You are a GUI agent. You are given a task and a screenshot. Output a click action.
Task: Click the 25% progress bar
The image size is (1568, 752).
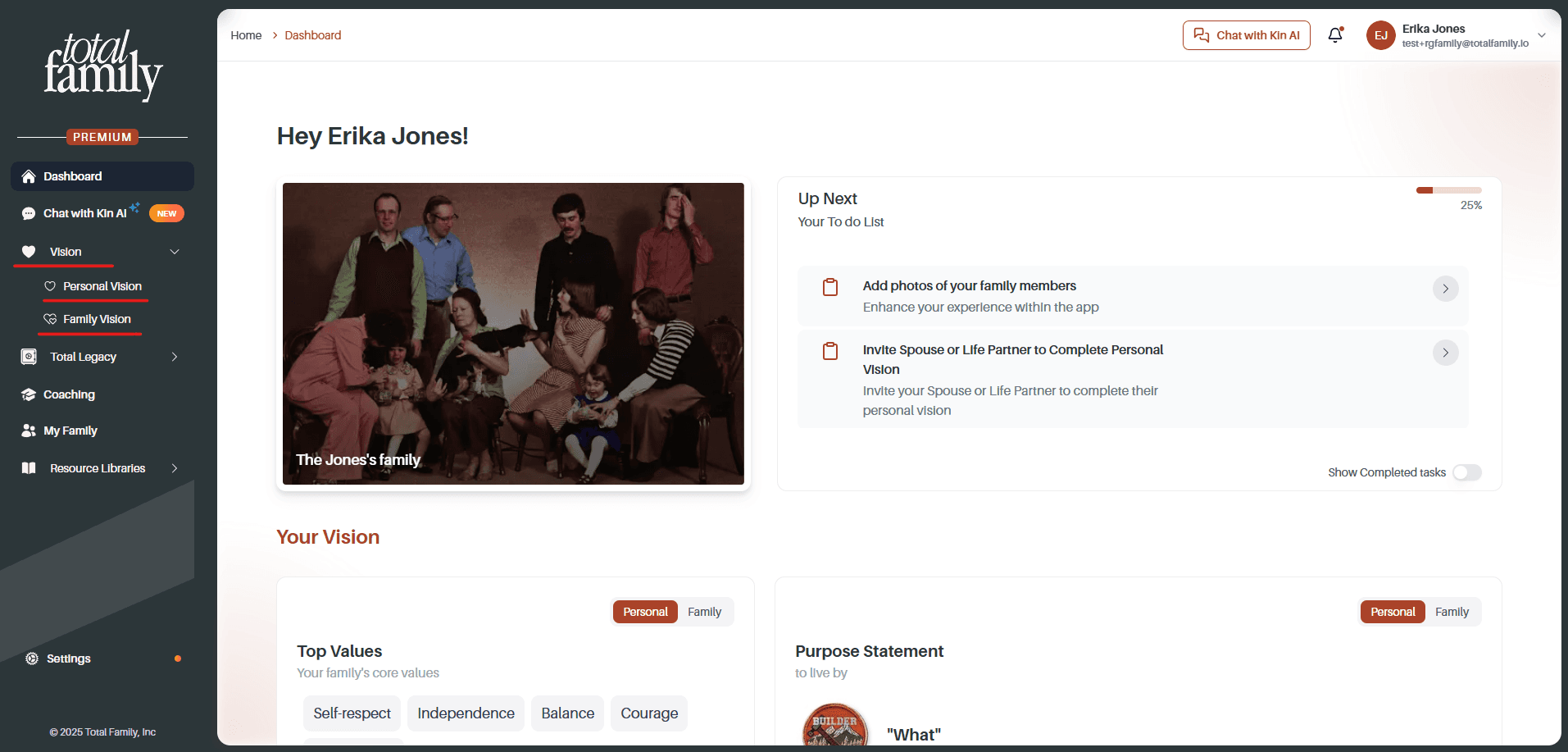[1448, 190]
